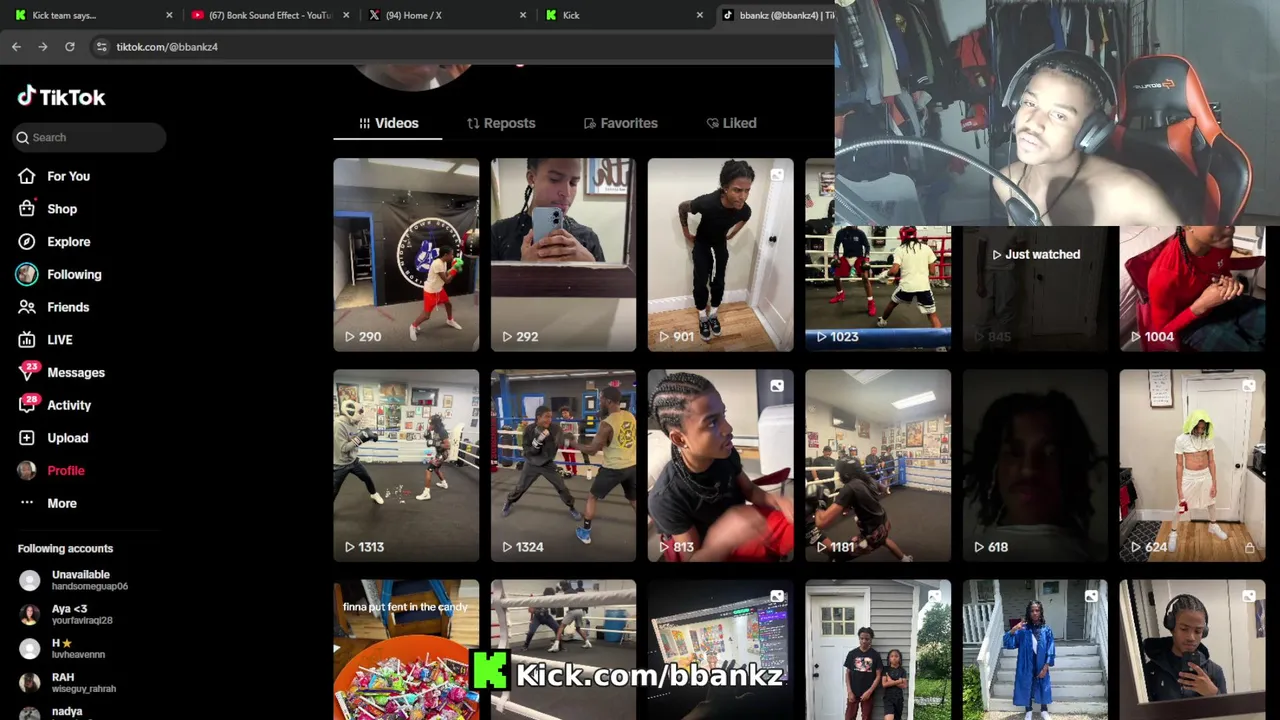Open the For You link
This screenshot has width=1280, height=720.
coord(68,176)
